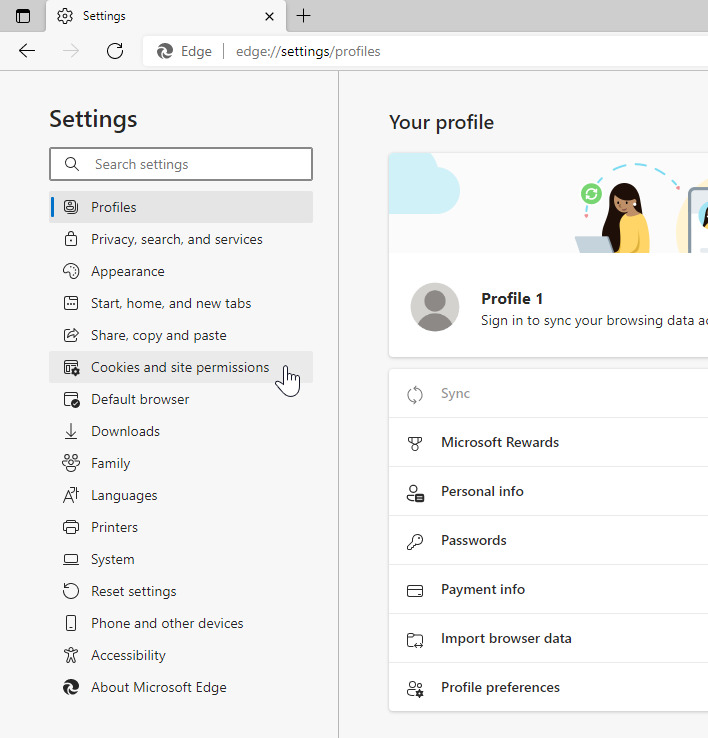Open Reset settings page
Screen dimensions: 708x738
[x=181, y=591]
